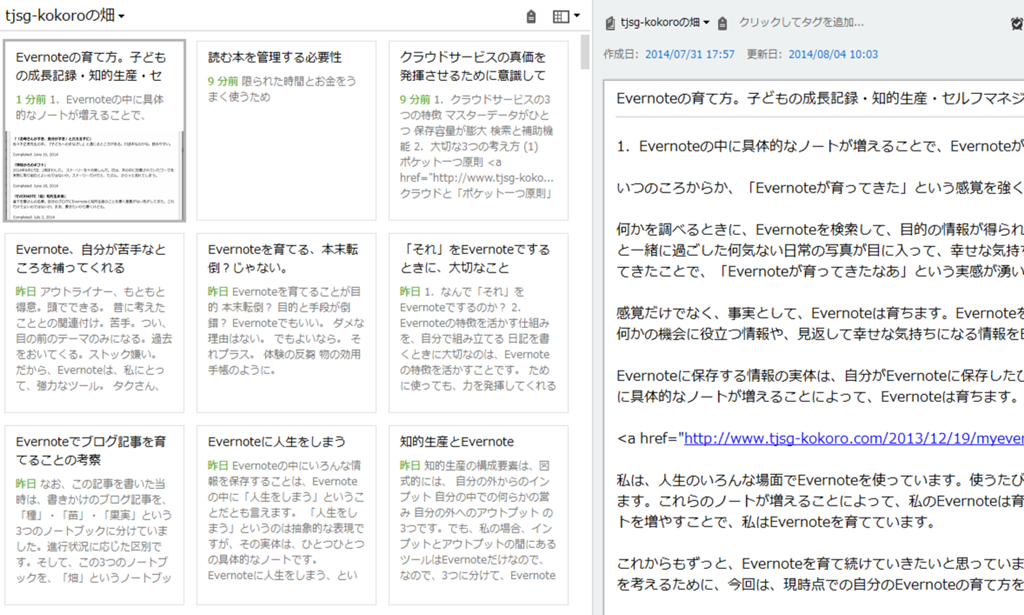Click body line starting Evernoteに保存する情報の実体は

820,376
